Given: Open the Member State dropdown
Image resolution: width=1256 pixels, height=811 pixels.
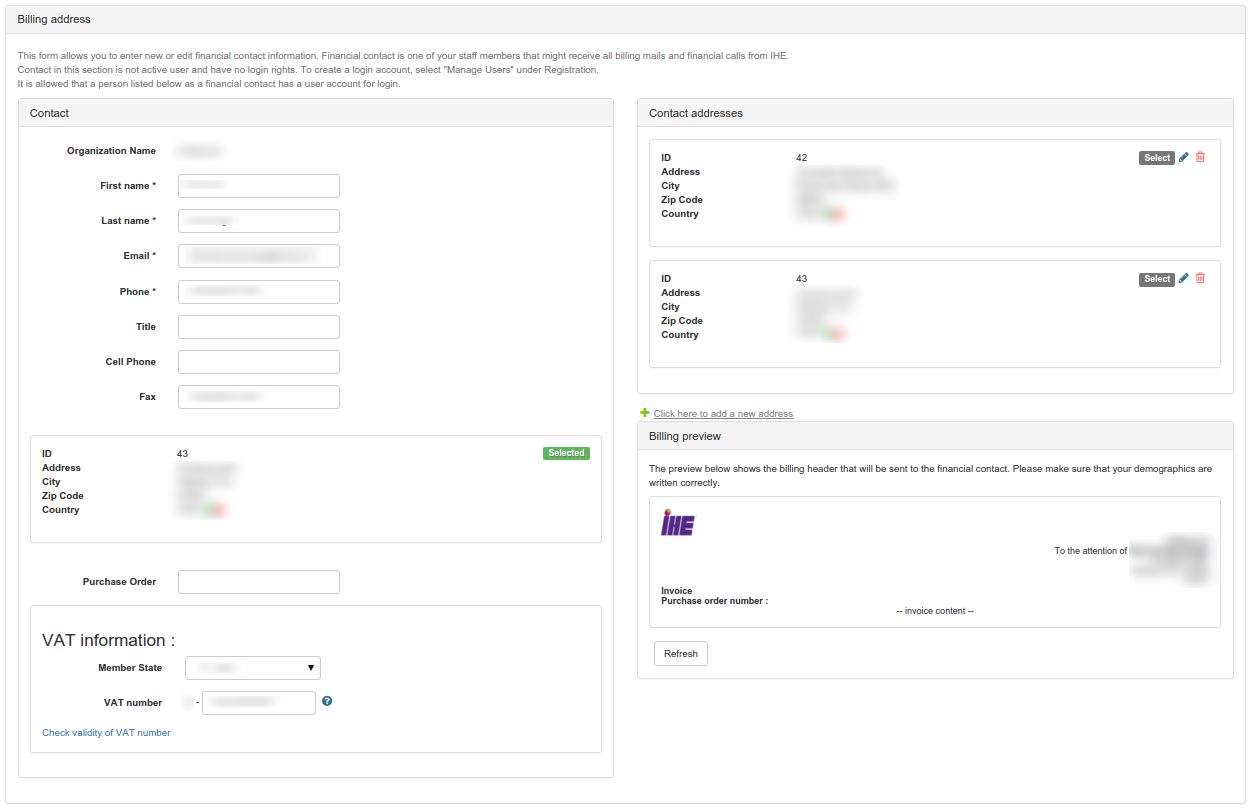Looking at the screenshot, I should [253, 668].
